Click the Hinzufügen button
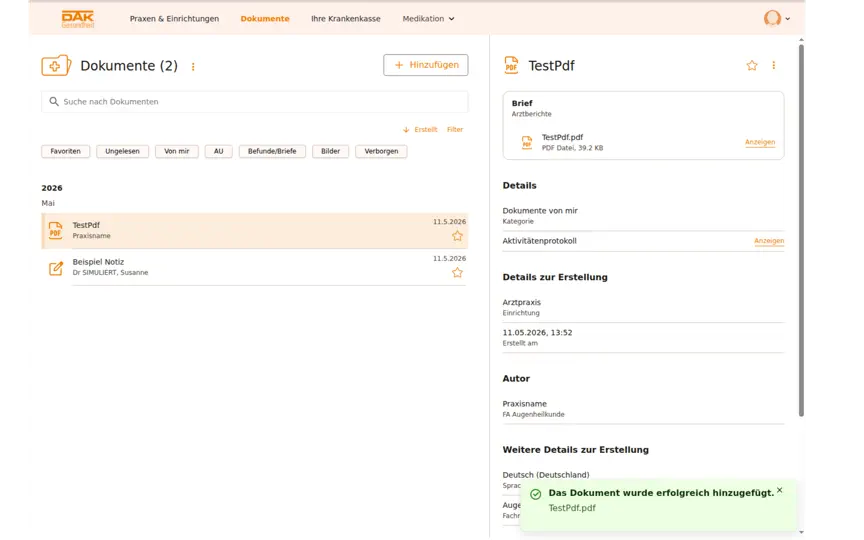The height and width of the screenshot is (540, 864). tap(426, 65)
